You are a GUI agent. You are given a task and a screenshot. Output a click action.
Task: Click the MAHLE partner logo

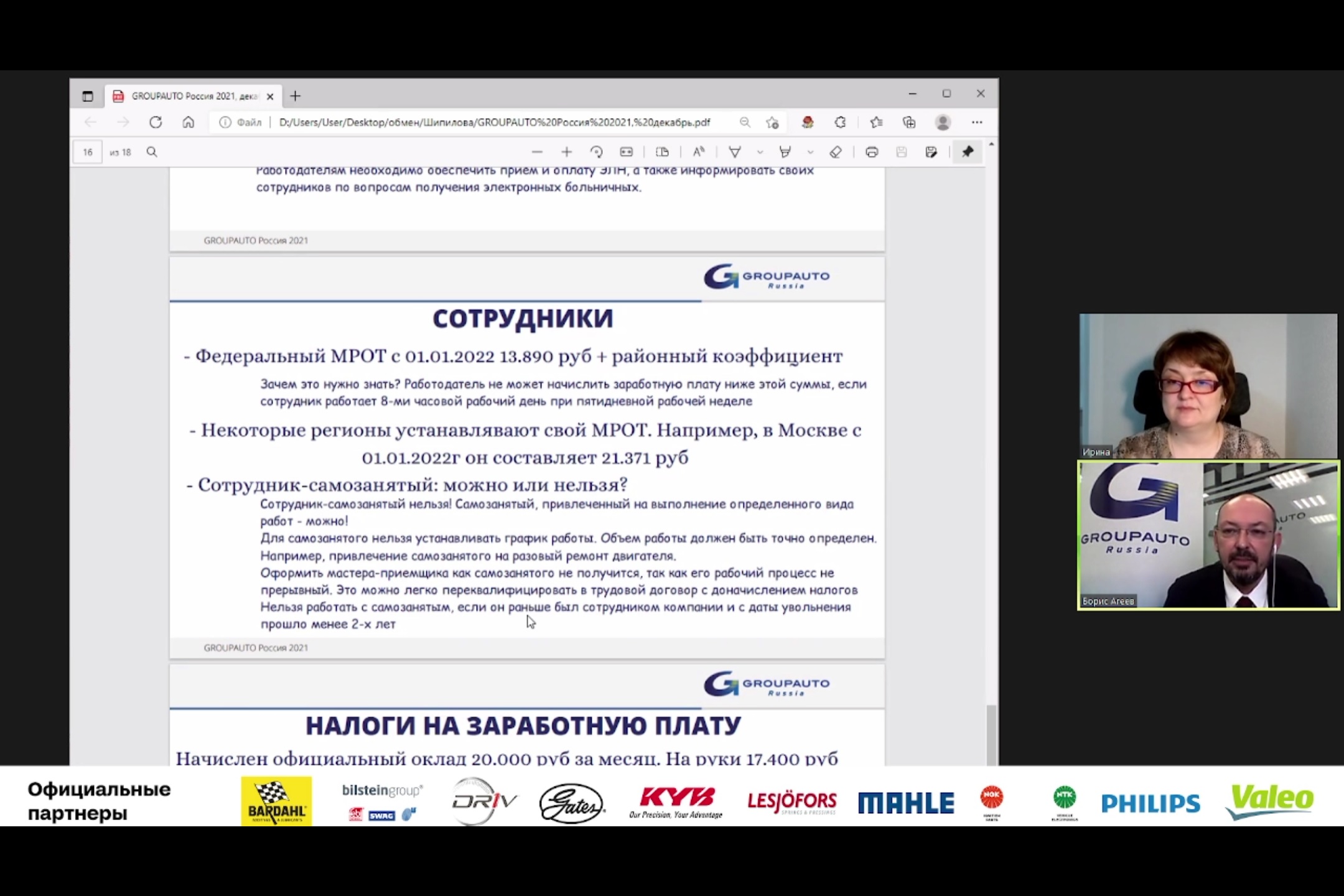906,803
